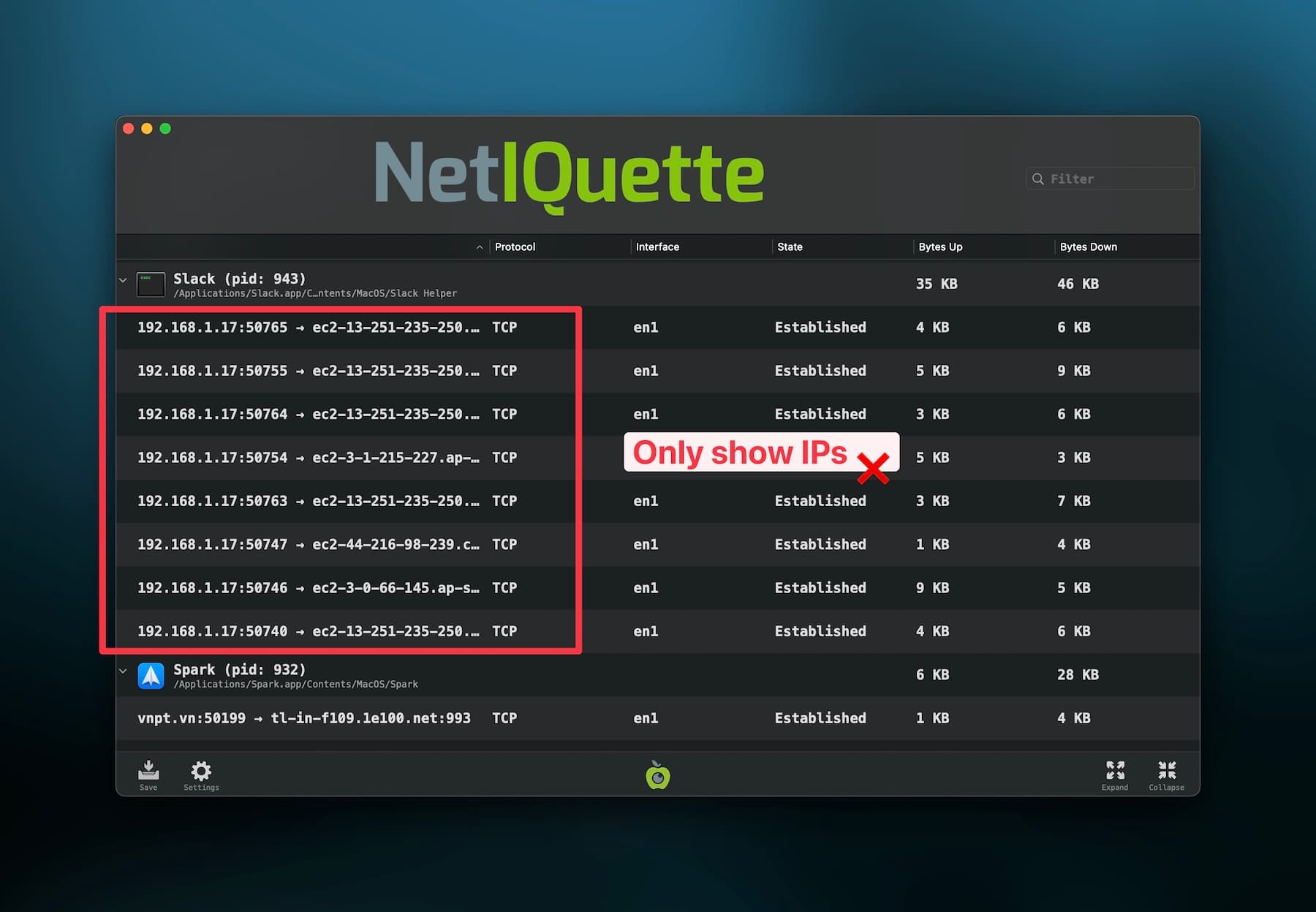Click the green apple logo icon
Screen dimensions: 1316x912
coord(658,775)
